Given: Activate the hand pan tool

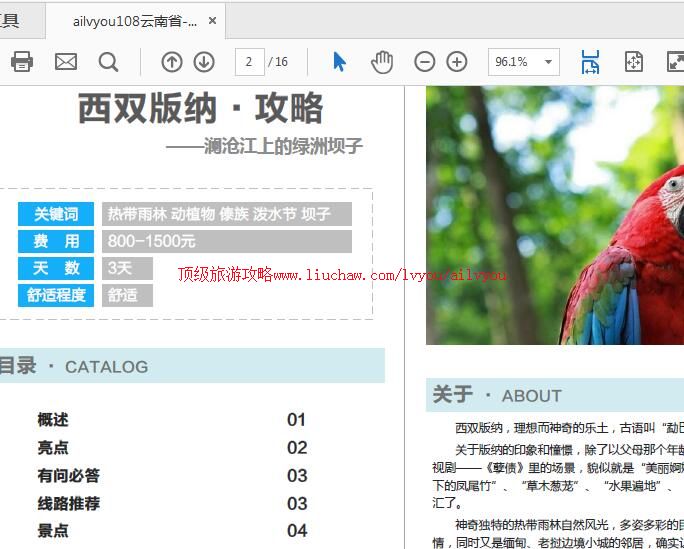Looking at the screenshot, I should pyautogui.click(x=382, y=62).
